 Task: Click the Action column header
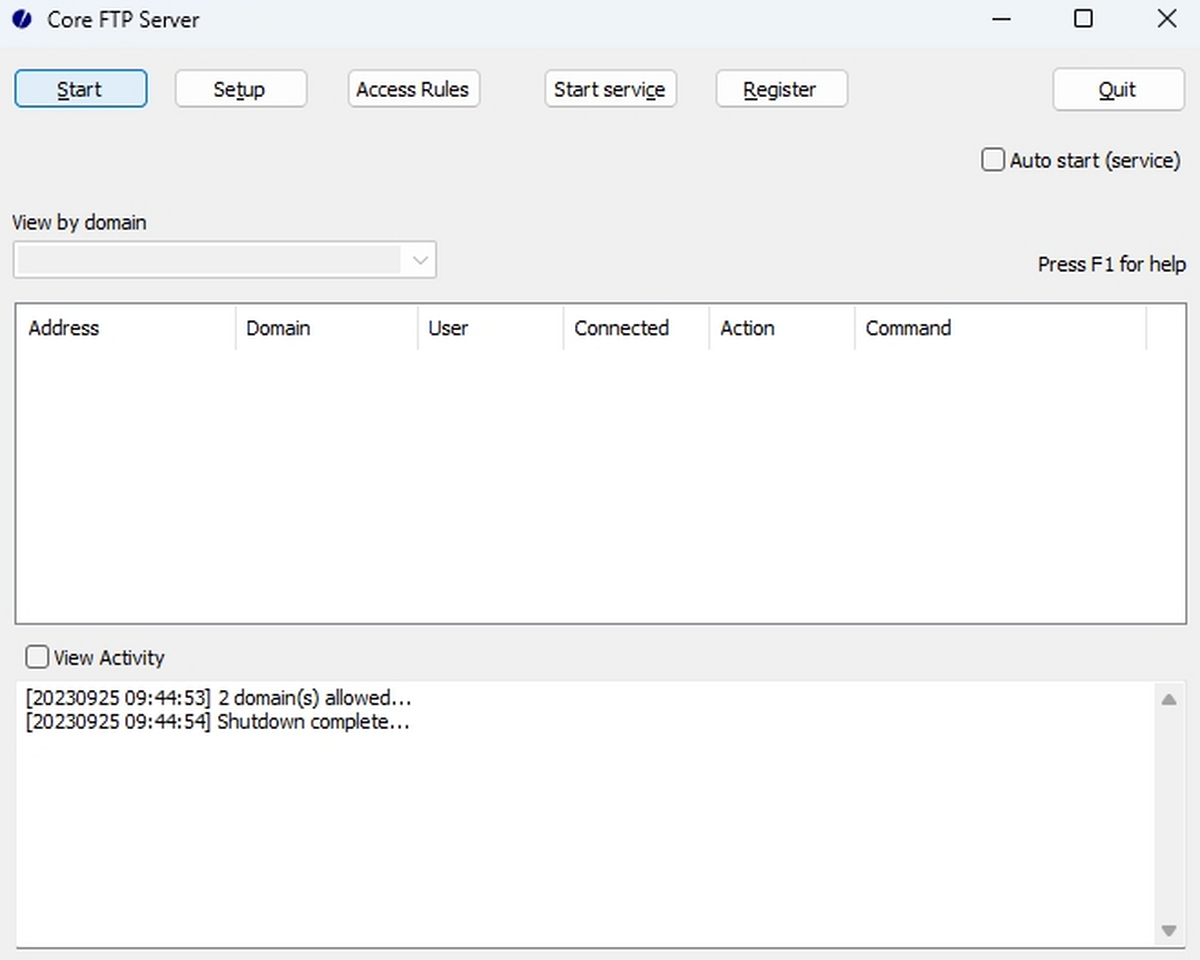point(747,328)
